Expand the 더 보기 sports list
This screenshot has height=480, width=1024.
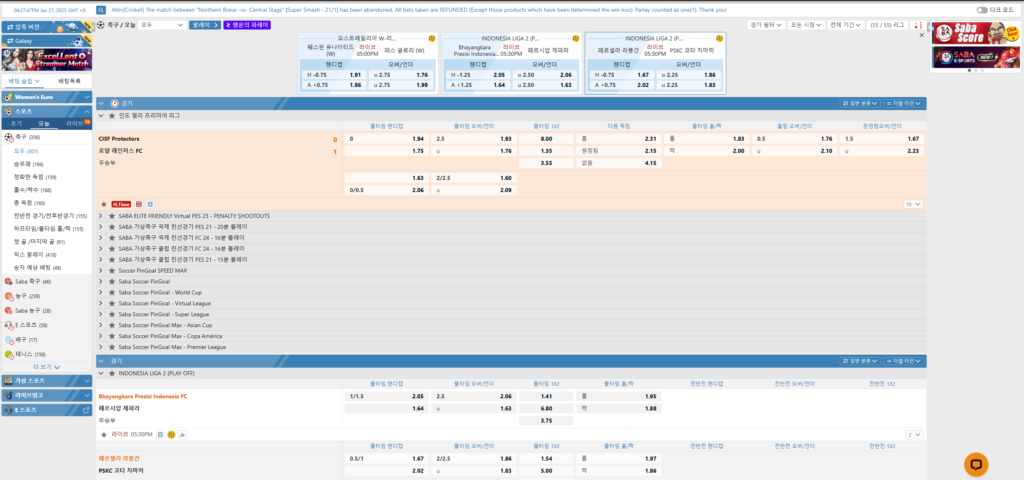(x=44, y=367)
